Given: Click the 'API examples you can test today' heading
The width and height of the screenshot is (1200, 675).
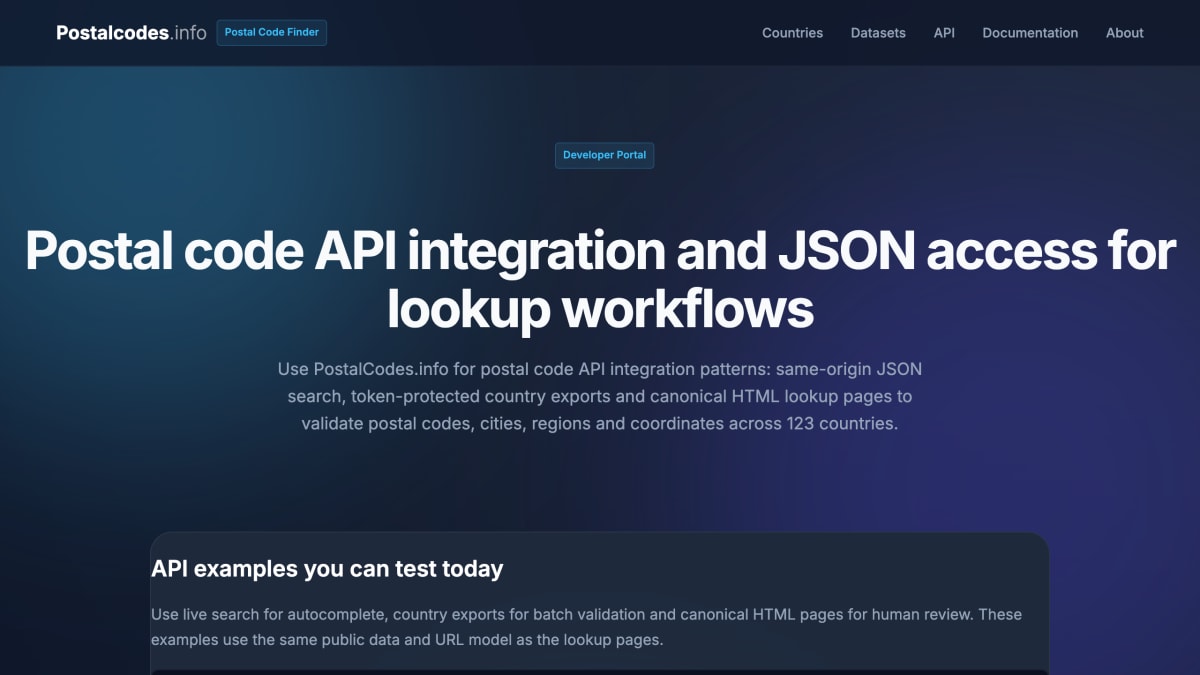Looking at the screenshot, I should click(x=327, y=569).
